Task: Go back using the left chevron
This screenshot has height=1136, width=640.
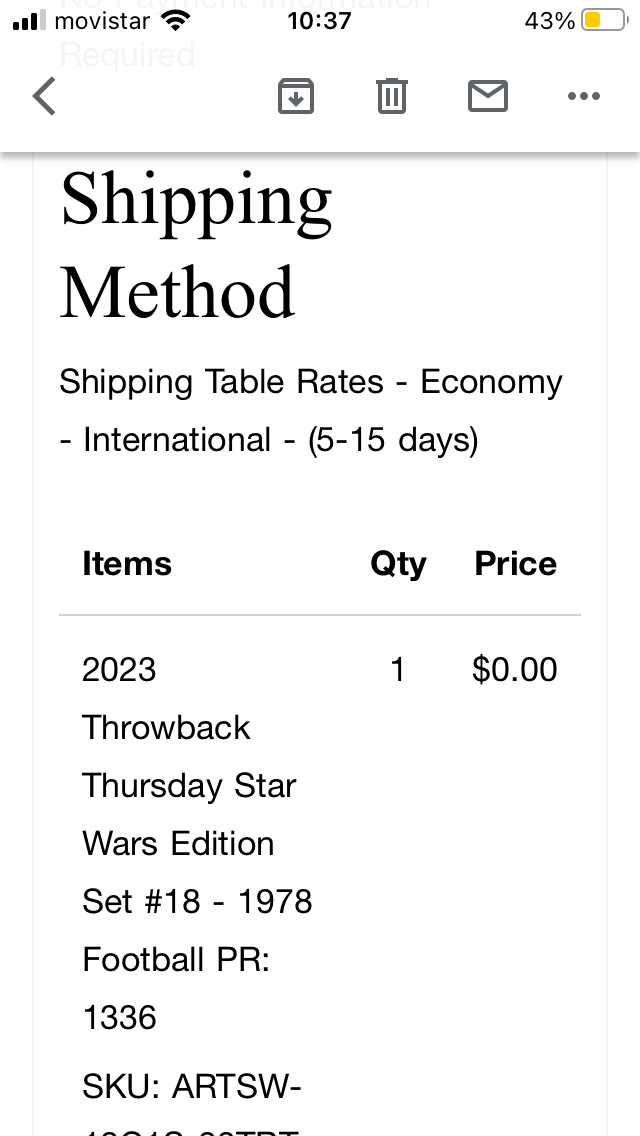Action: 45,97
